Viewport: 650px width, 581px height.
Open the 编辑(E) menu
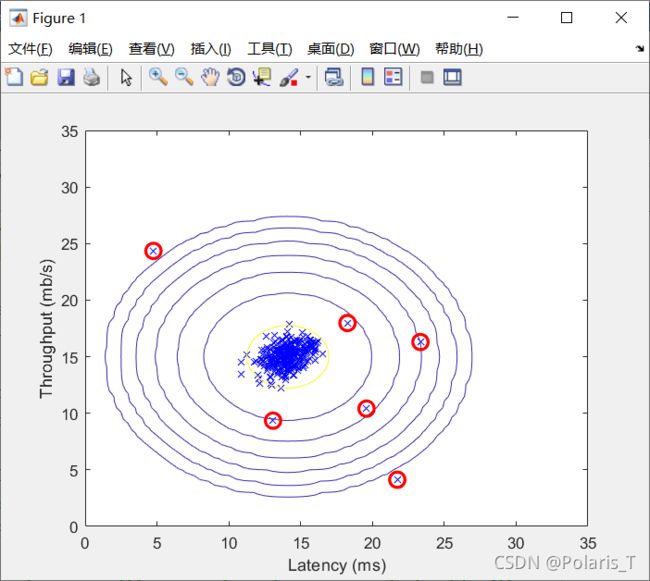tap(90, 49)
